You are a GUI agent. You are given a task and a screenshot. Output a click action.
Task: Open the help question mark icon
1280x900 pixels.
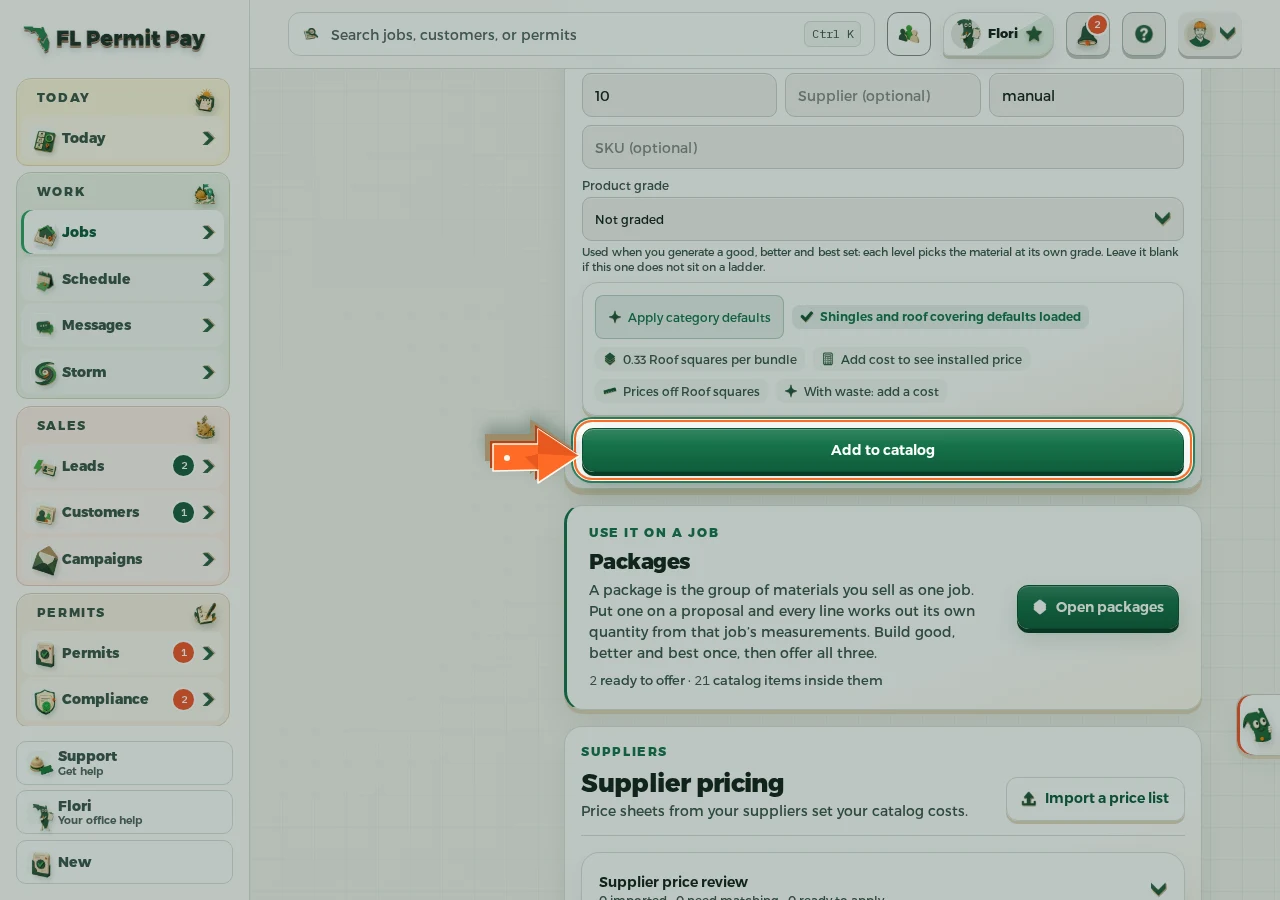[1143, 34]
